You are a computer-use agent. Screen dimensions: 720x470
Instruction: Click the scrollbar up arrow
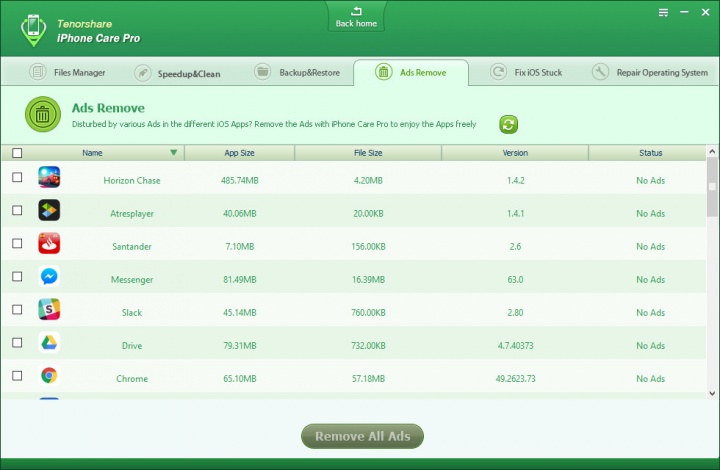coord(712,151)
